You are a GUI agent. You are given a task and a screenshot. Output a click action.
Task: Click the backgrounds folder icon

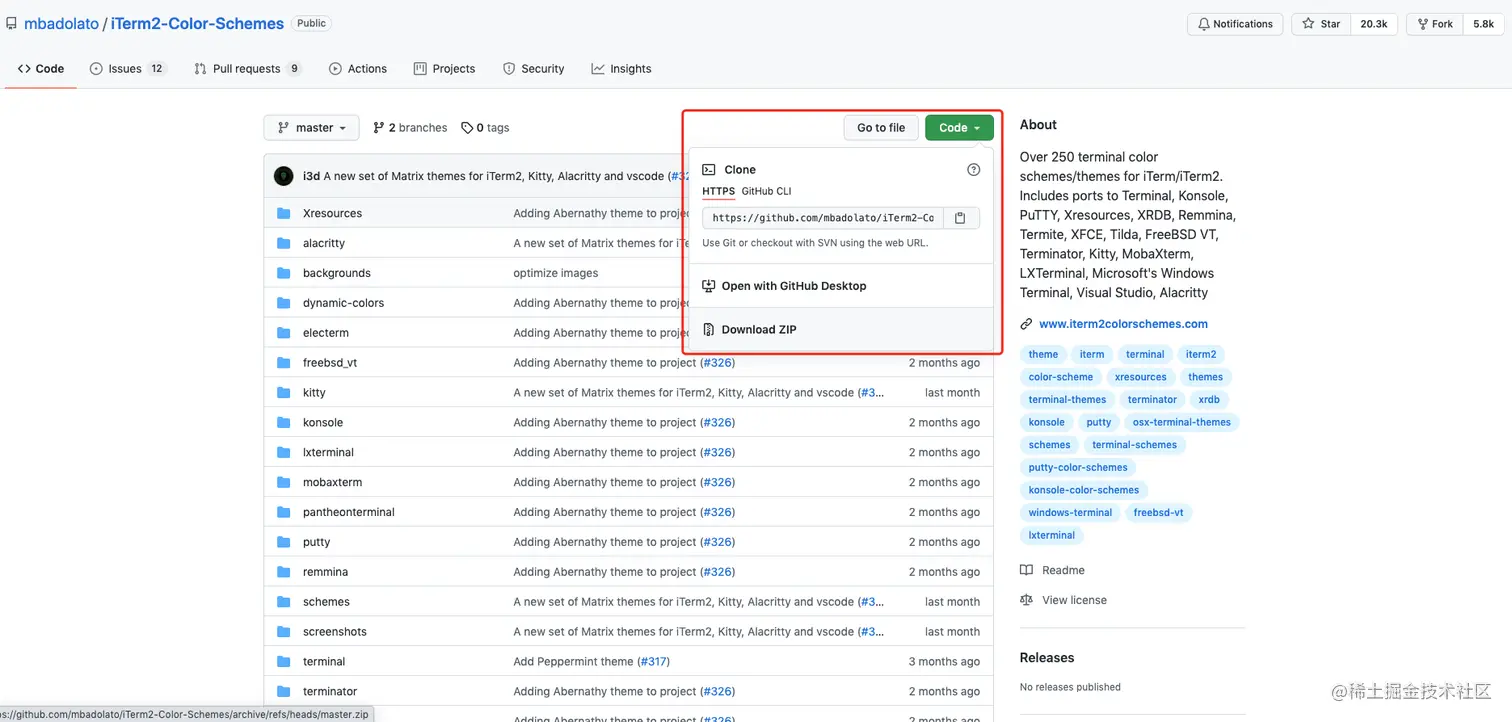(x=283, y=273)
